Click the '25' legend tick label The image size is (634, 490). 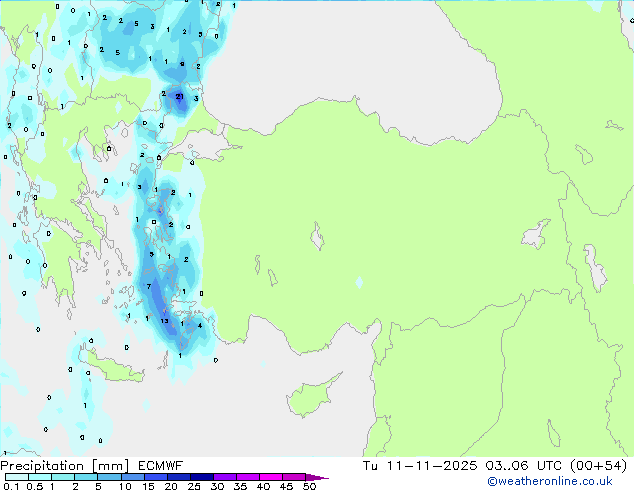(194, 486)
